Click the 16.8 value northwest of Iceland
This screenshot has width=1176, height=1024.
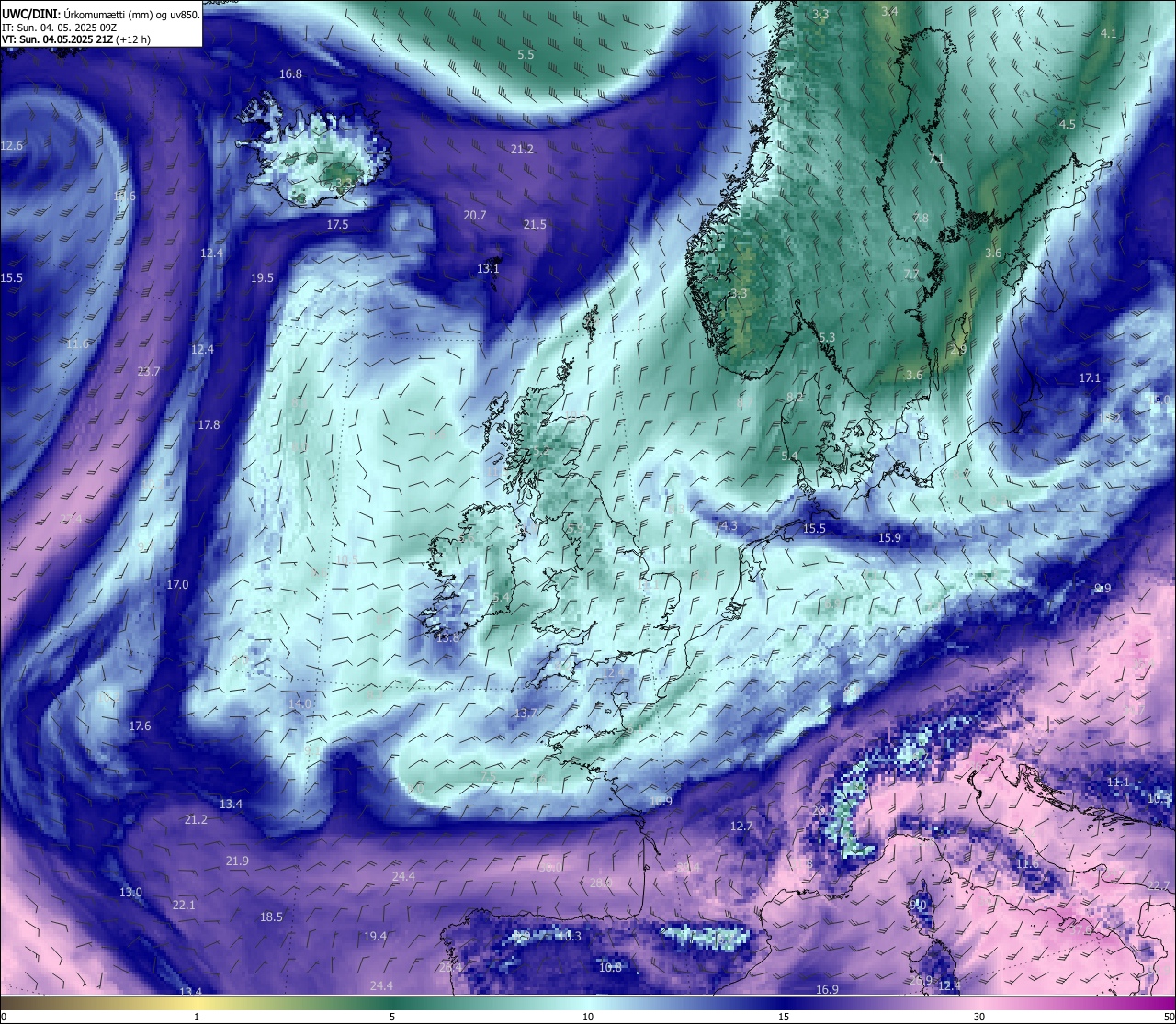point(291,73)
